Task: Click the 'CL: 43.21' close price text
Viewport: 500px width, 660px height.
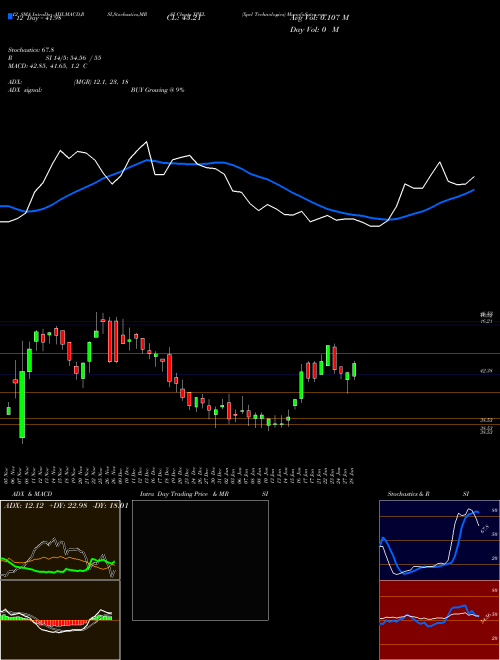Action: [184, 17]
